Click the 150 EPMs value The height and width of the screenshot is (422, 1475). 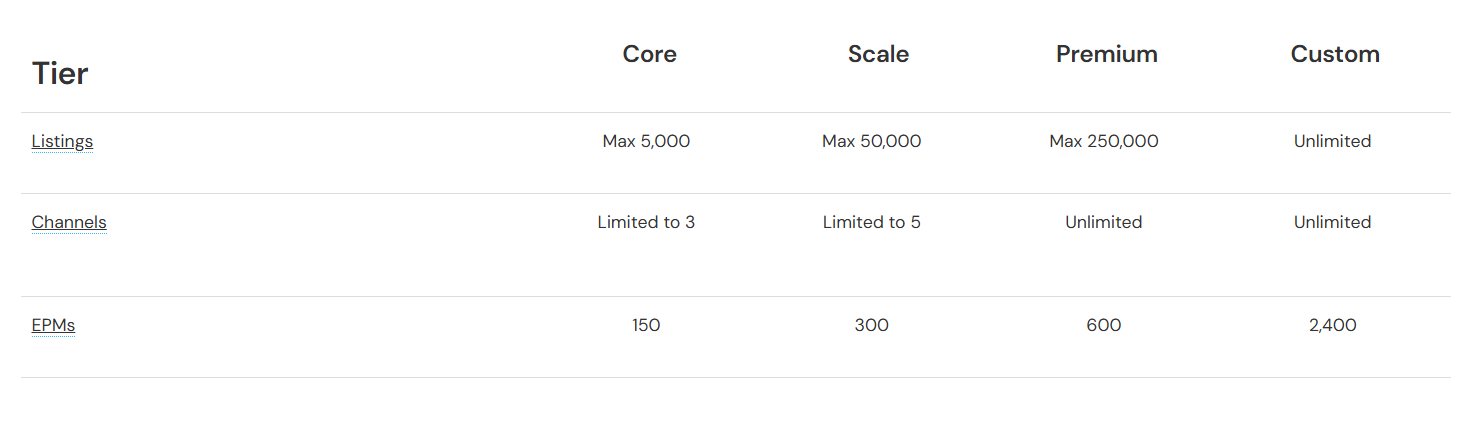point(646,325)
